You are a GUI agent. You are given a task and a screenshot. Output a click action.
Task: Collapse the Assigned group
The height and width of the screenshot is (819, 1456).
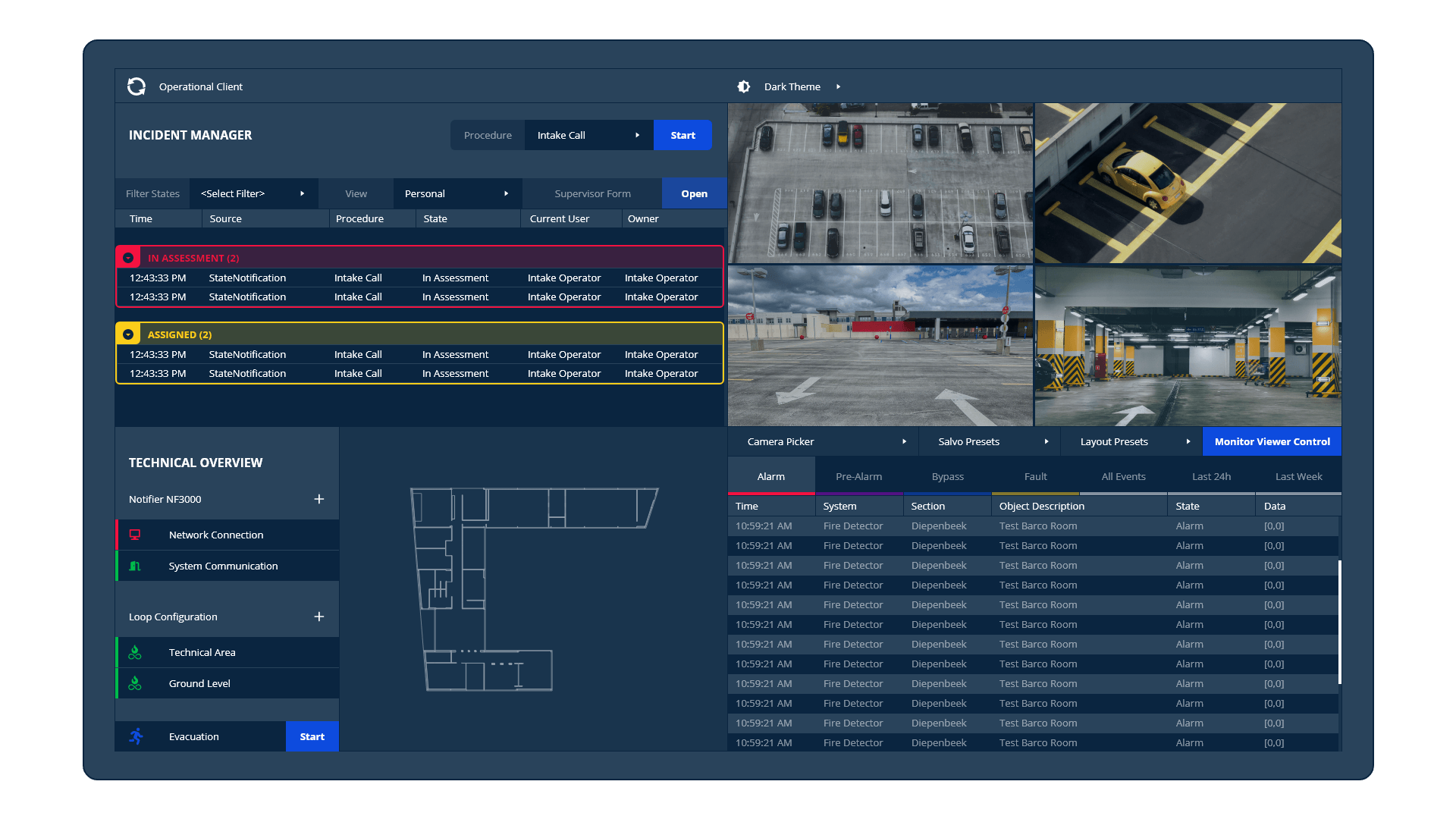tap(128, 334)
